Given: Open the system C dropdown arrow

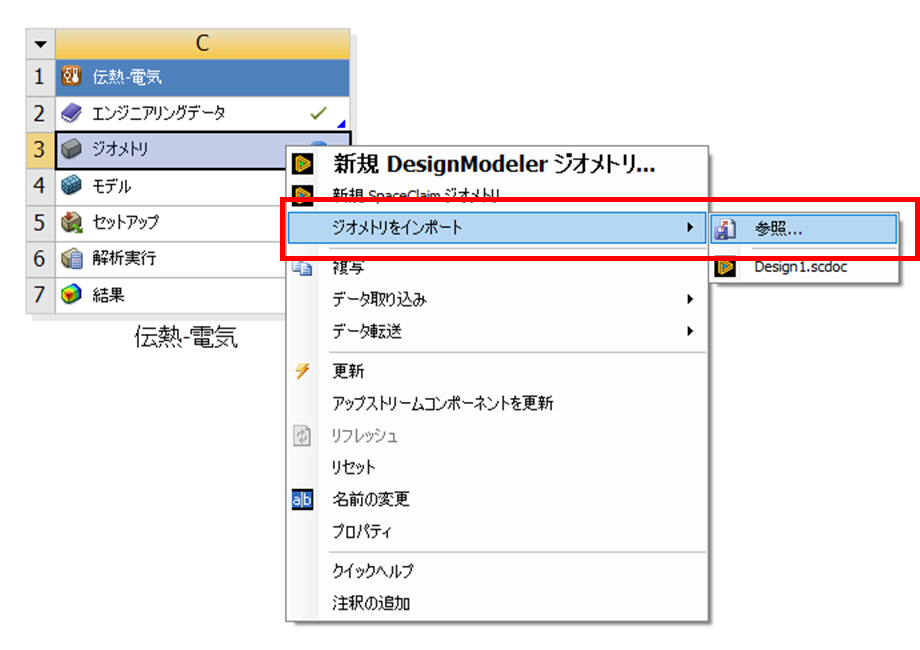Looking at the screenshot, I should [x=40, y=44].
